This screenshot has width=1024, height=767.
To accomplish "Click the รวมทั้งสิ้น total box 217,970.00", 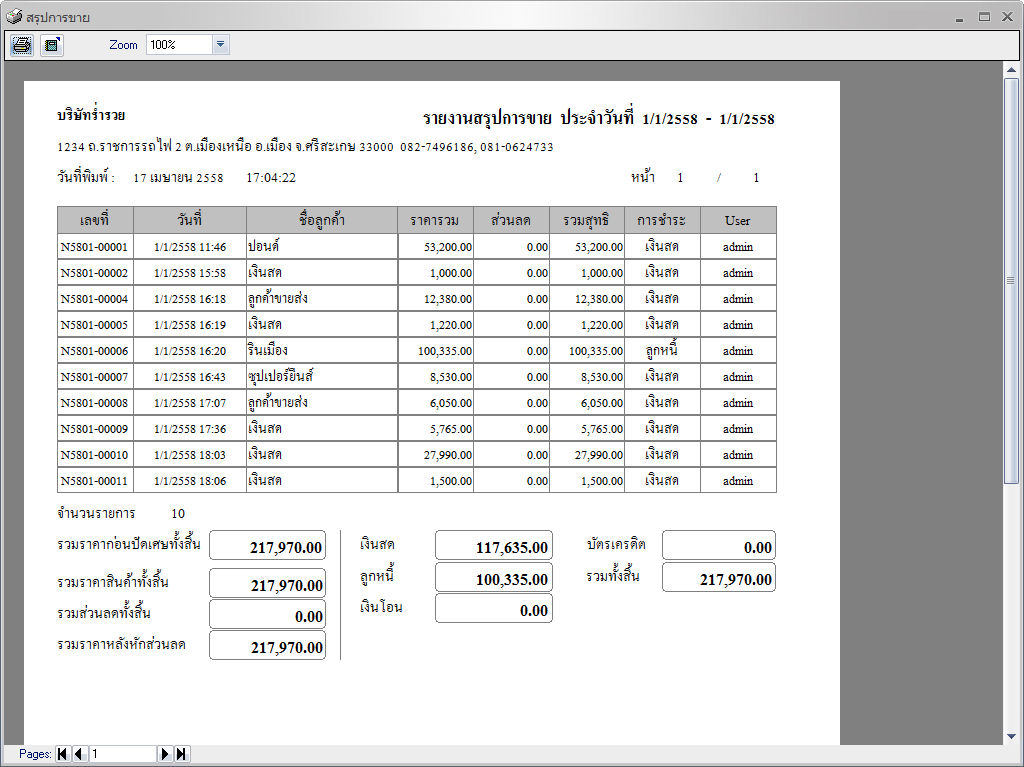I will (719, 578).
